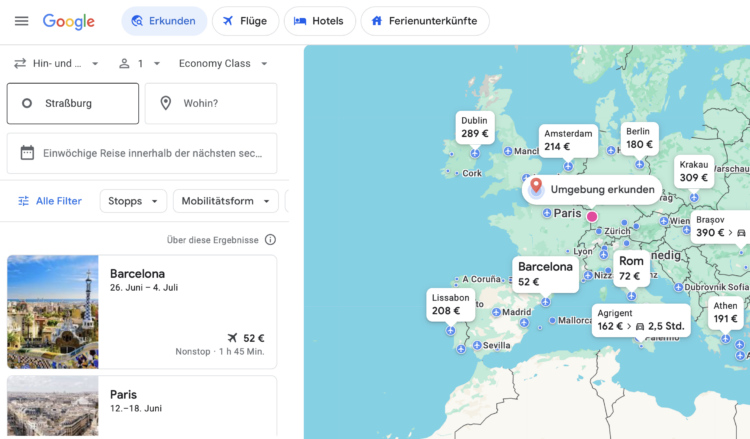This screenshot has width=750, height=439.
Task: Click the location pin icon in Wohin? field
Action: click(165, 103)
